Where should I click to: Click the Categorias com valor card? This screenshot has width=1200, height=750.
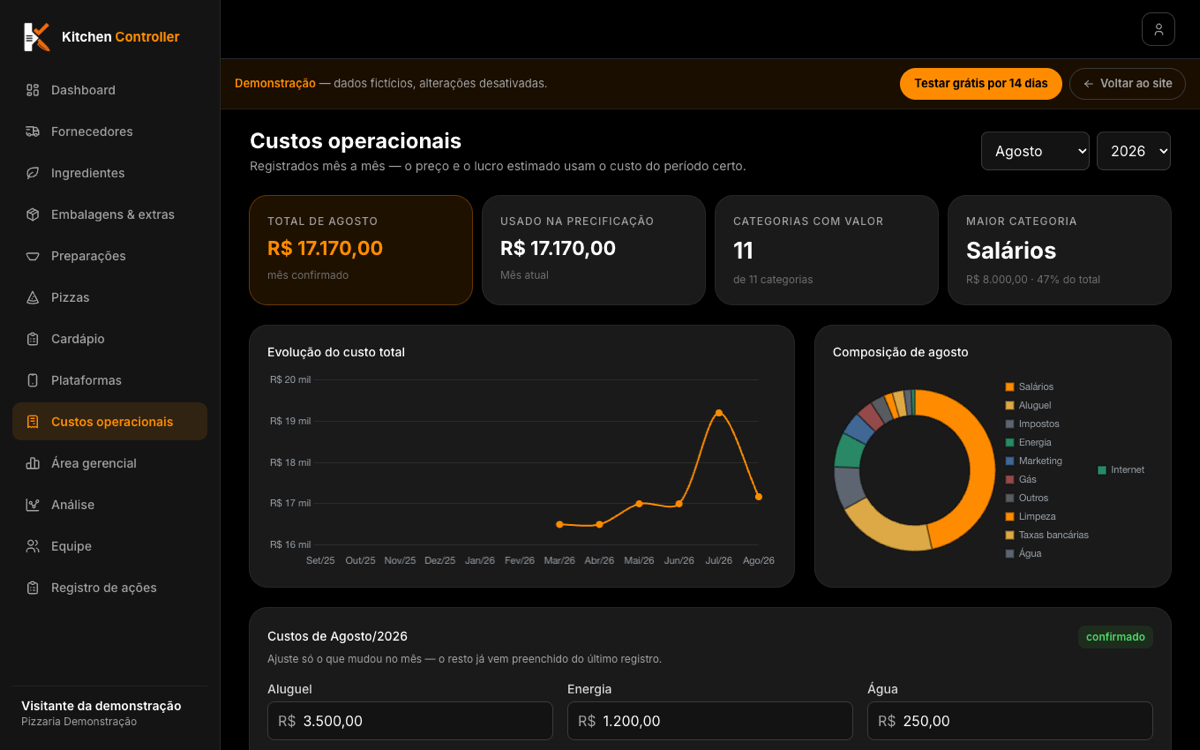[x=827, y=250]
